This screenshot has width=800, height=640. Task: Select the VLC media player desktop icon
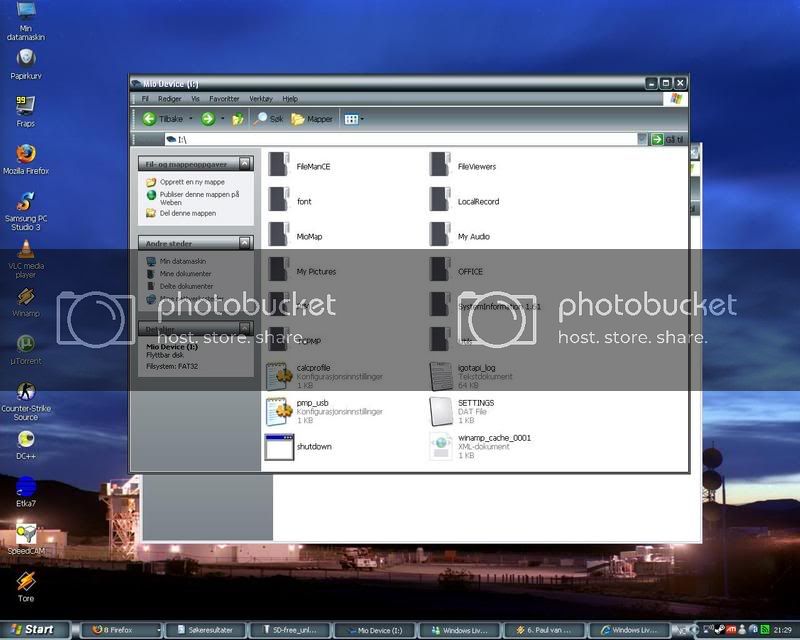pyautogui.click(x=26, y=258)
